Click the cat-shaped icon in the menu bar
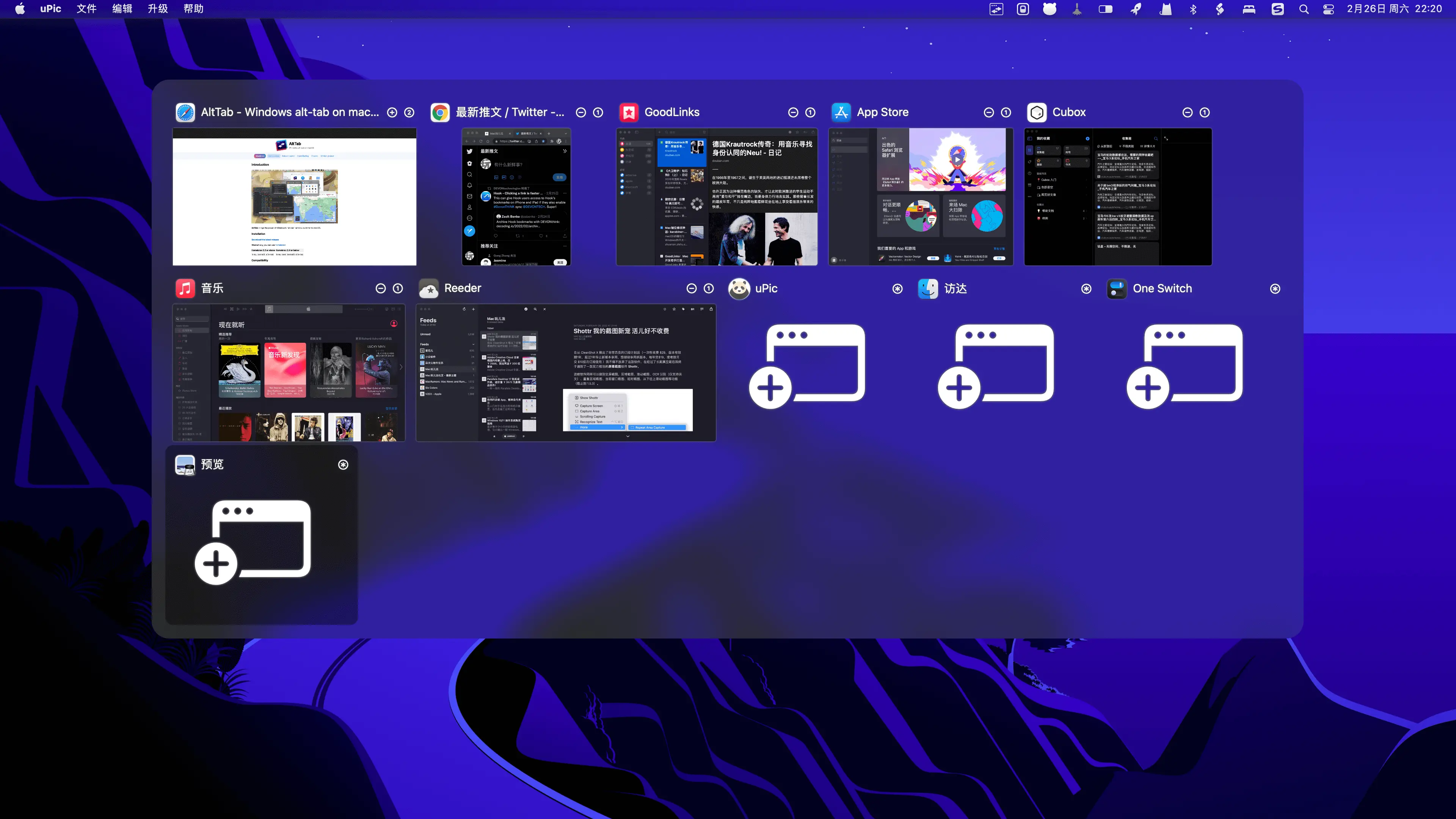Viewport: 1456px width, 819px height. [1166, 9]
